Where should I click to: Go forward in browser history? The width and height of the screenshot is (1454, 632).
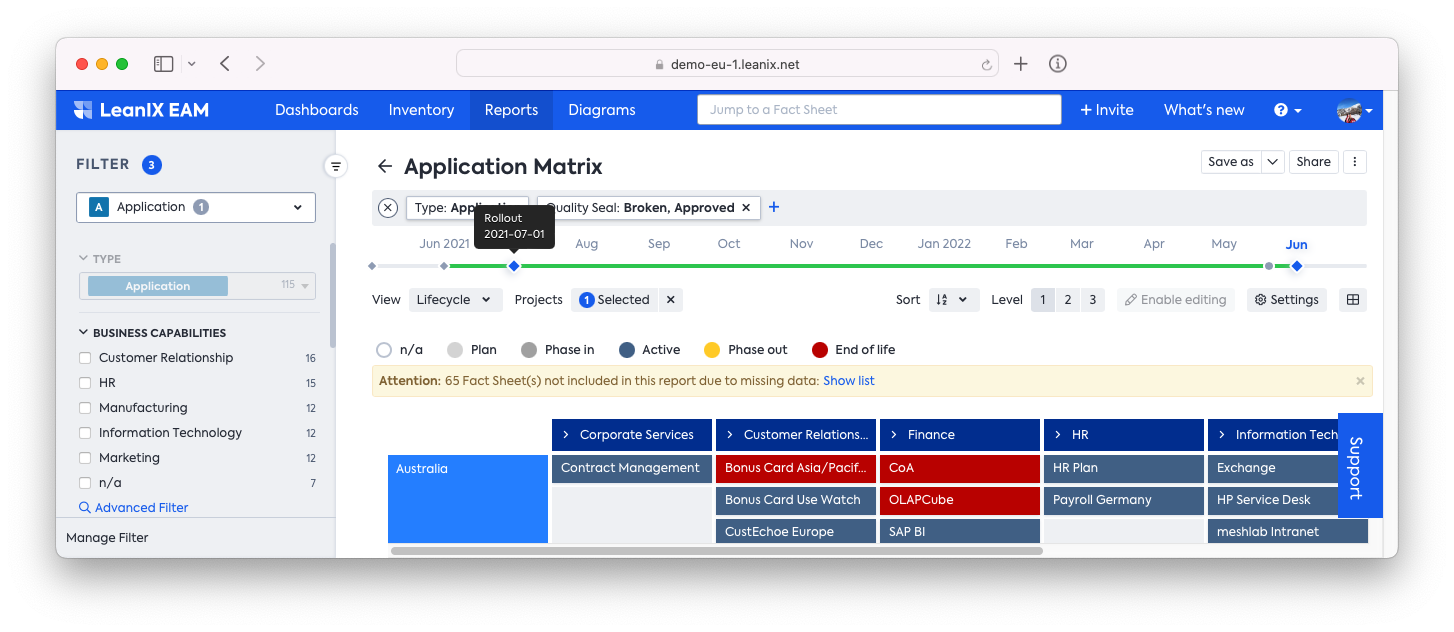[260, 64]
